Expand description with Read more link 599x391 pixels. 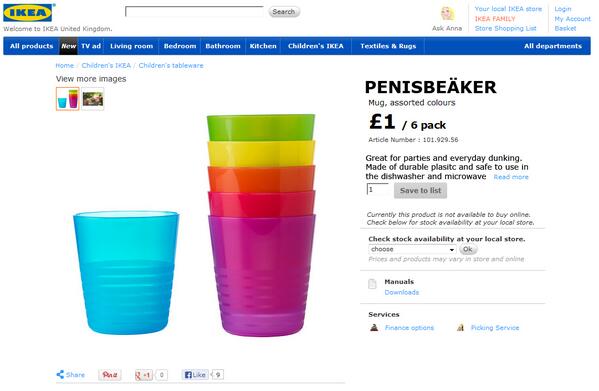511,177
